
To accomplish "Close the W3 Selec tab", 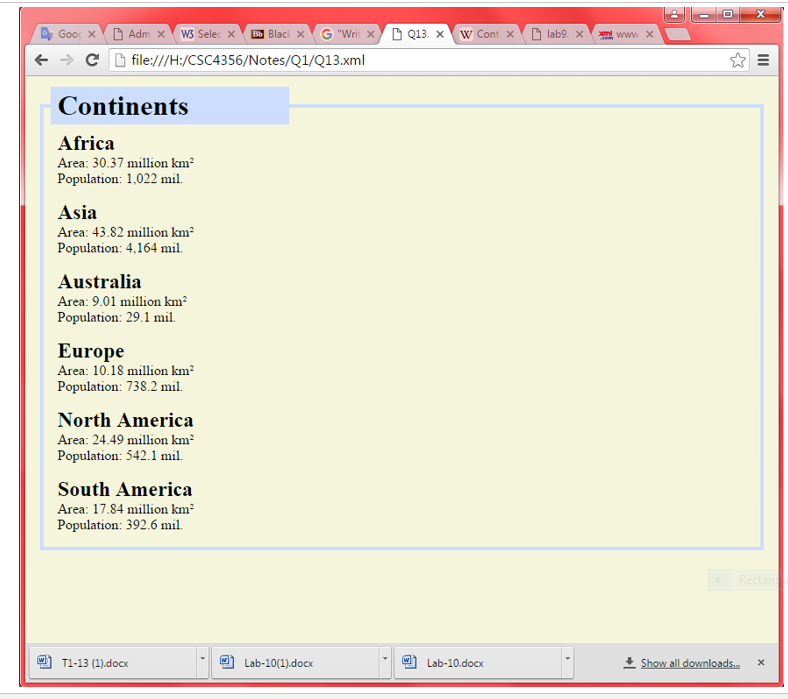I will (231, 34).
